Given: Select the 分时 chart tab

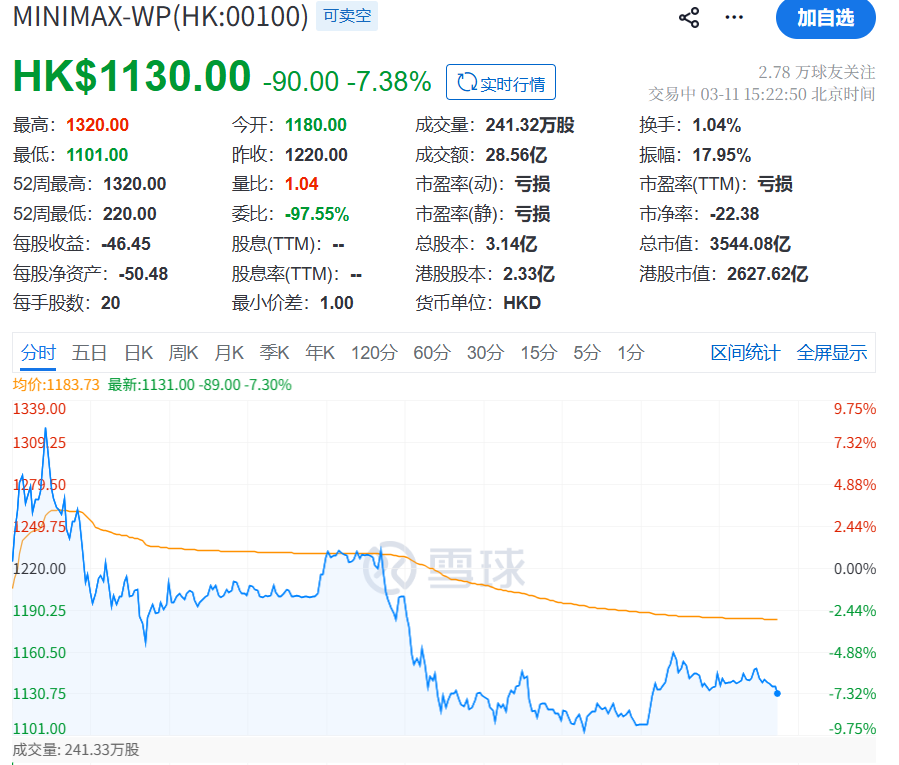Looking at the screenshot, I should (39, 352).
